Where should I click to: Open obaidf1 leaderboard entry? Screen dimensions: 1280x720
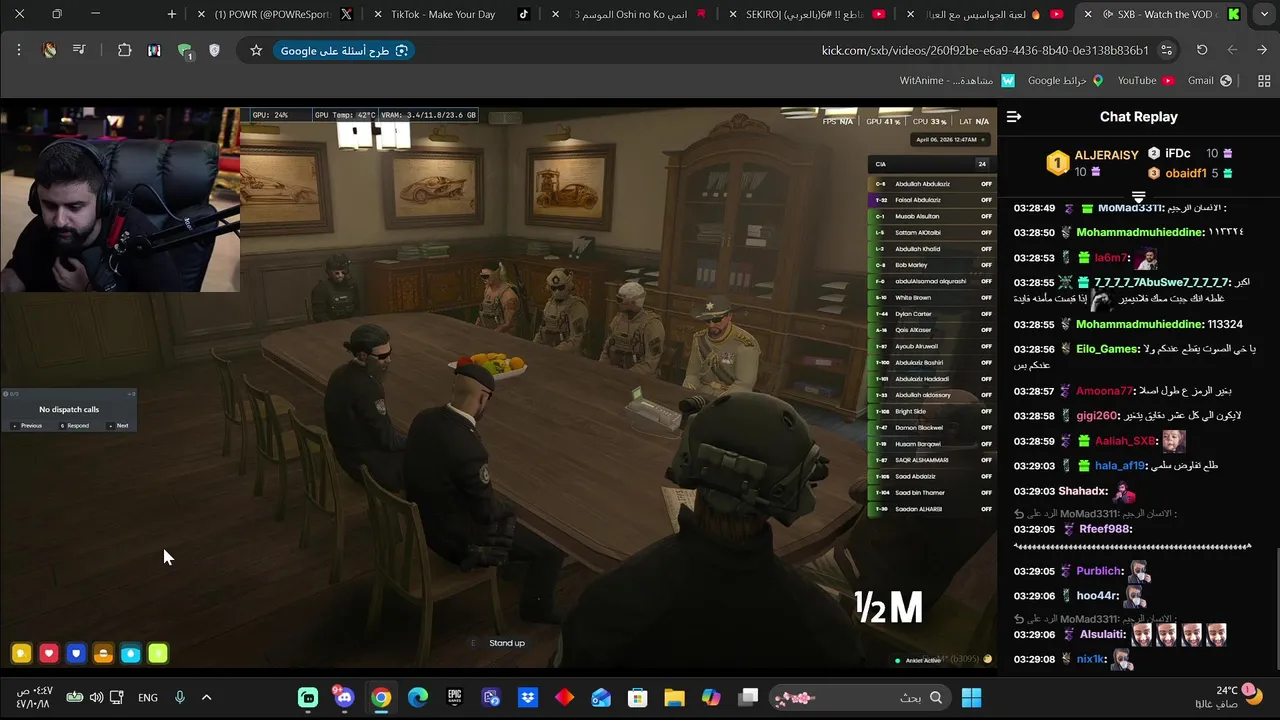pos(1185,173)
